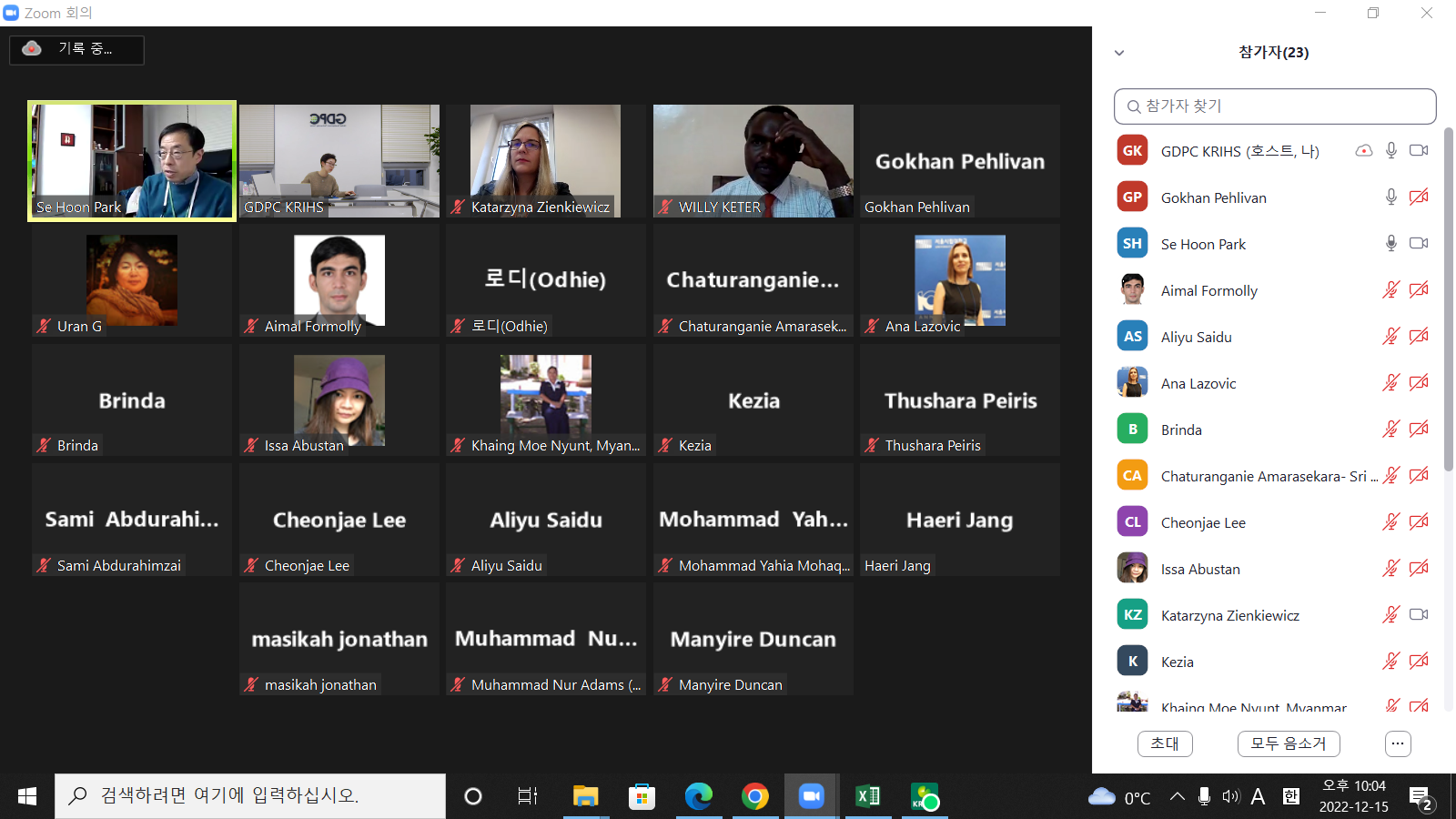Enable Ana Lazovic's camera
This screenshot has height=819, width=1456.
click(x=1418, y=383)
